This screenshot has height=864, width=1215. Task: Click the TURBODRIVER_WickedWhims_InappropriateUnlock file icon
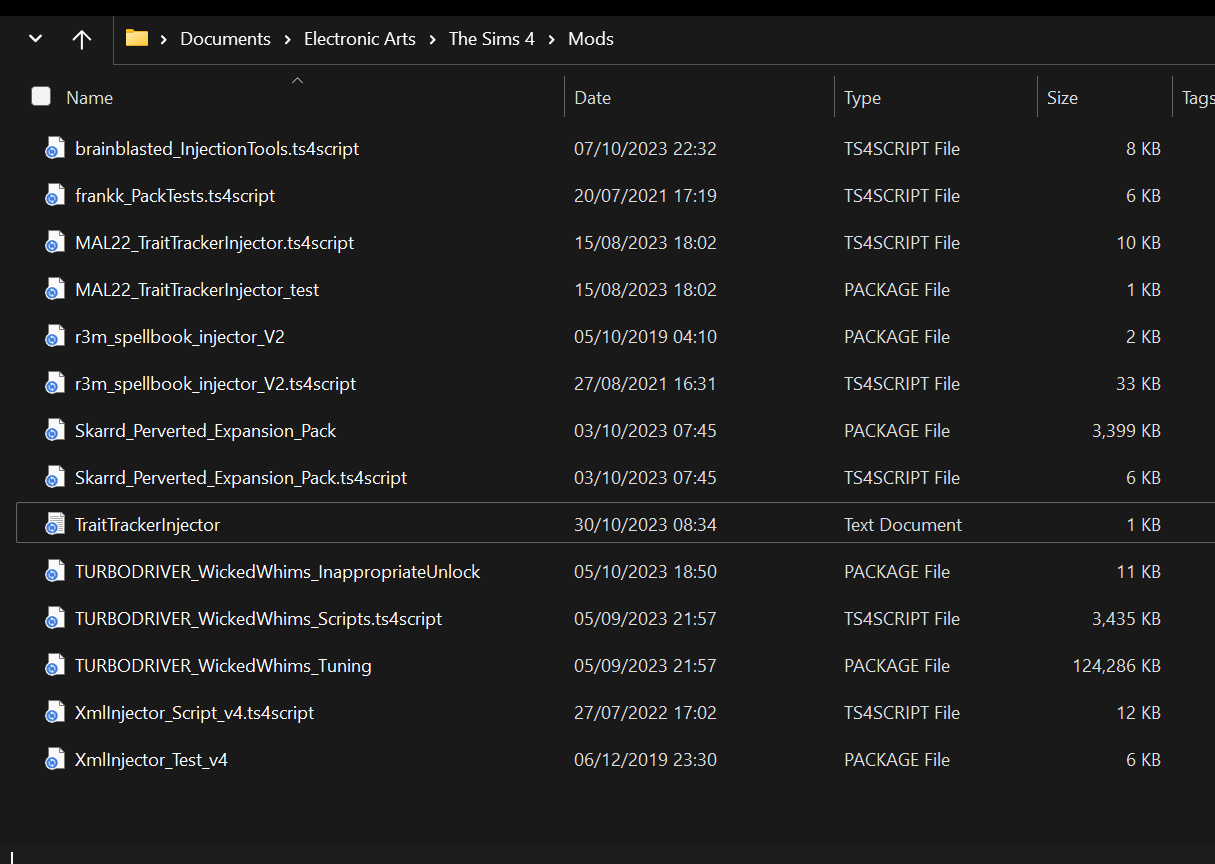point(54,572)
